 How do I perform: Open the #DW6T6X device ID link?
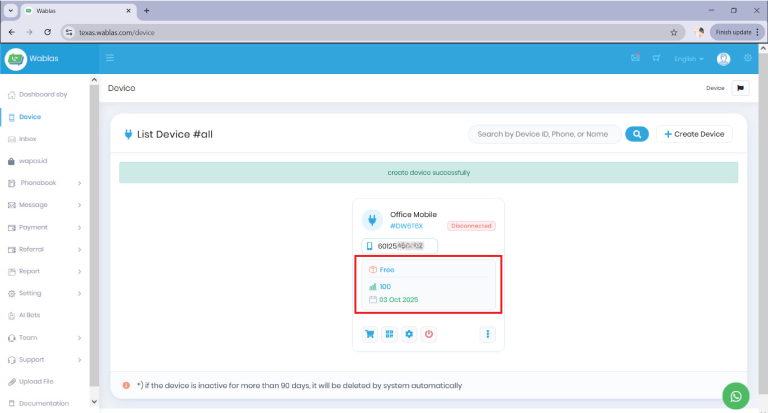click(406, 226)
